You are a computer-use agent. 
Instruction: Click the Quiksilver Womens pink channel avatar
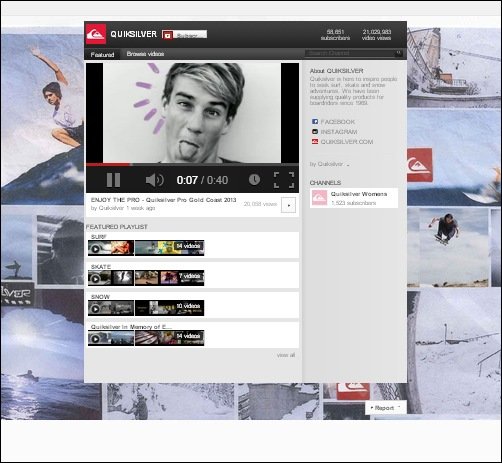click(319, 198)
